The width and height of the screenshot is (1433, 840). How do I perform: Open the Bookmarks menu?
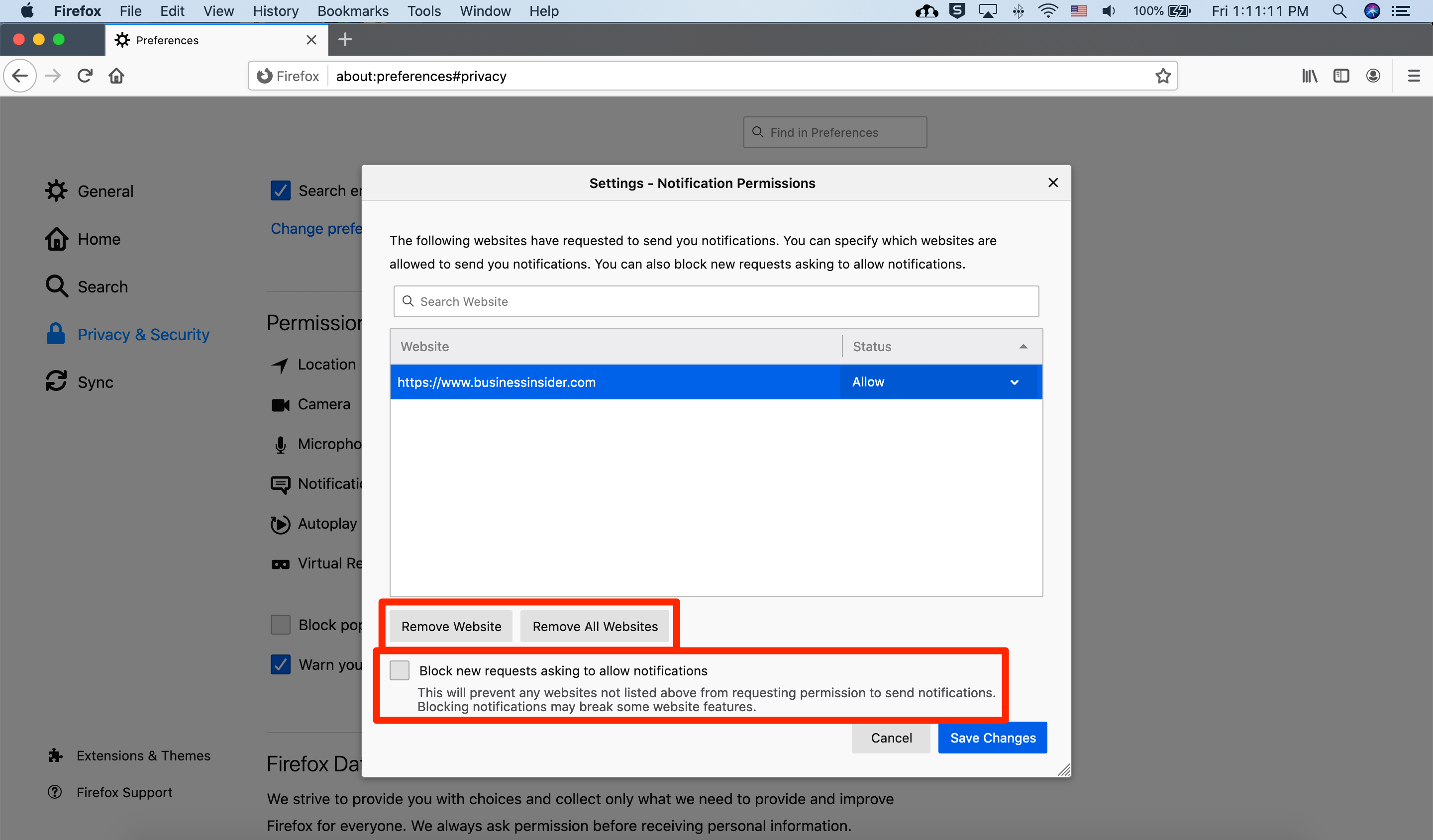tap(353, 11)
